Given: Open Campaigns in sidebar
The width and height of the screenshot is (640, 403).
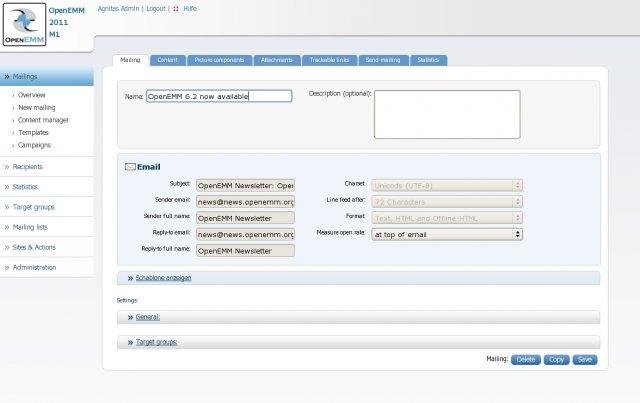Looking at the screenshot, I should (x=34, y=145).
